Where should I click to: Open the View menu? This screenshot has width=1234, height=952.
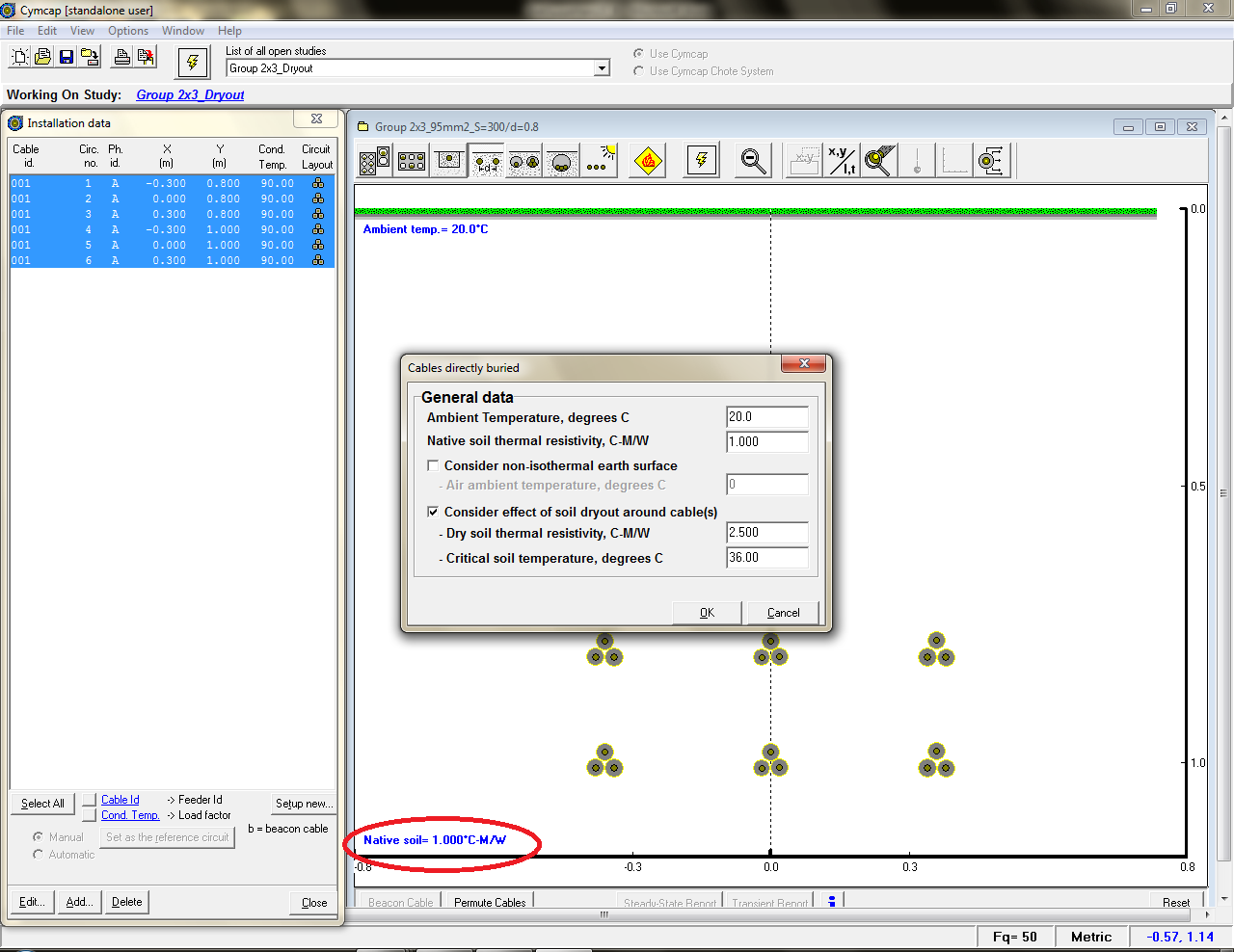click(x=82, y=31)
